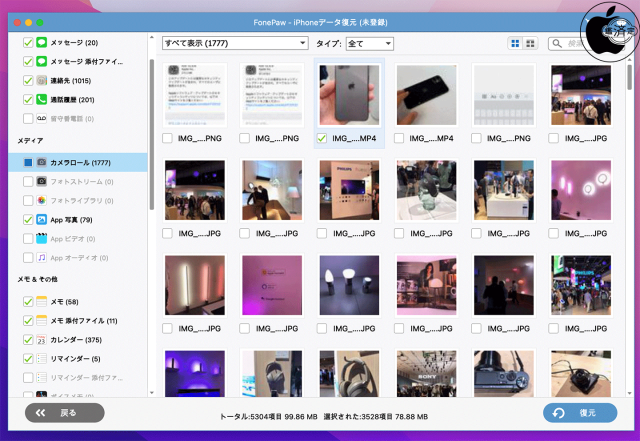Click the sidebar vertical scrollbar thumb
640x441 pixels.
pyautogui.click(x=152, y=135)
